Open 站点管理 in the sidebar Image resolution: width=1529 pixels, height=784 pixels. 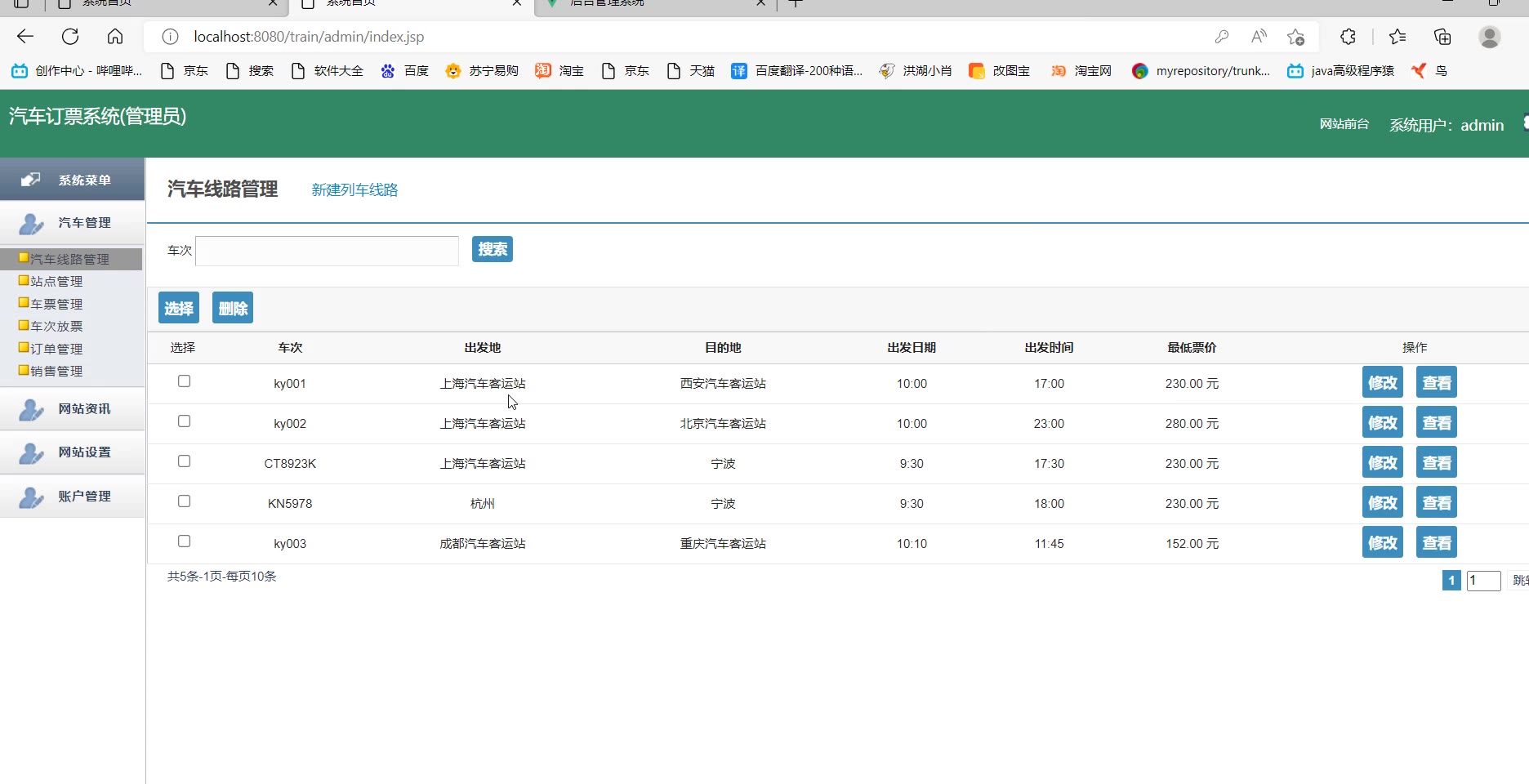tap(56, 282)
